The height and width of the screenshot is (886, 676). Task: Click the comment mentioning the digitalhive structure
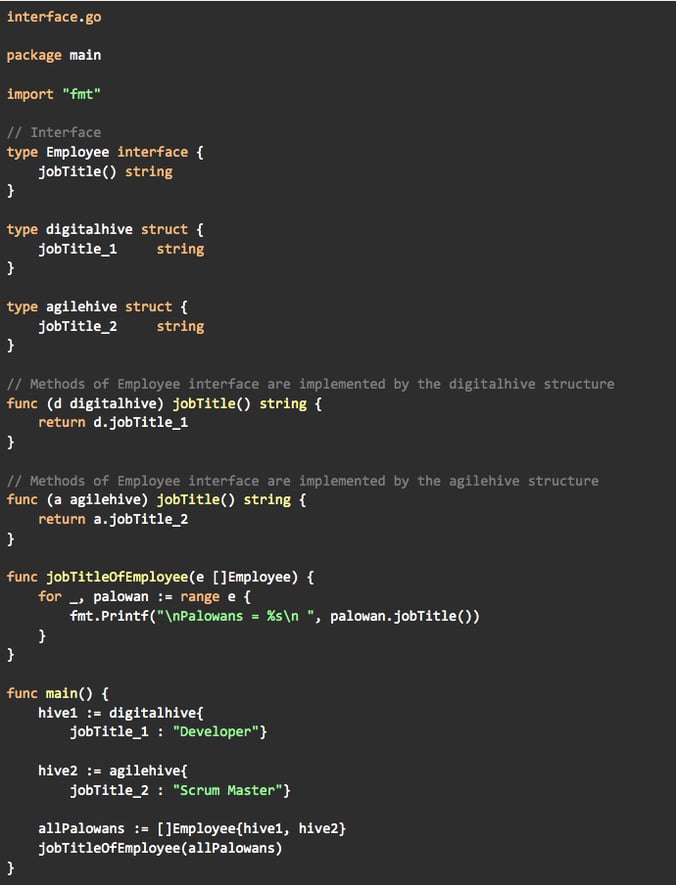(310, 384)
